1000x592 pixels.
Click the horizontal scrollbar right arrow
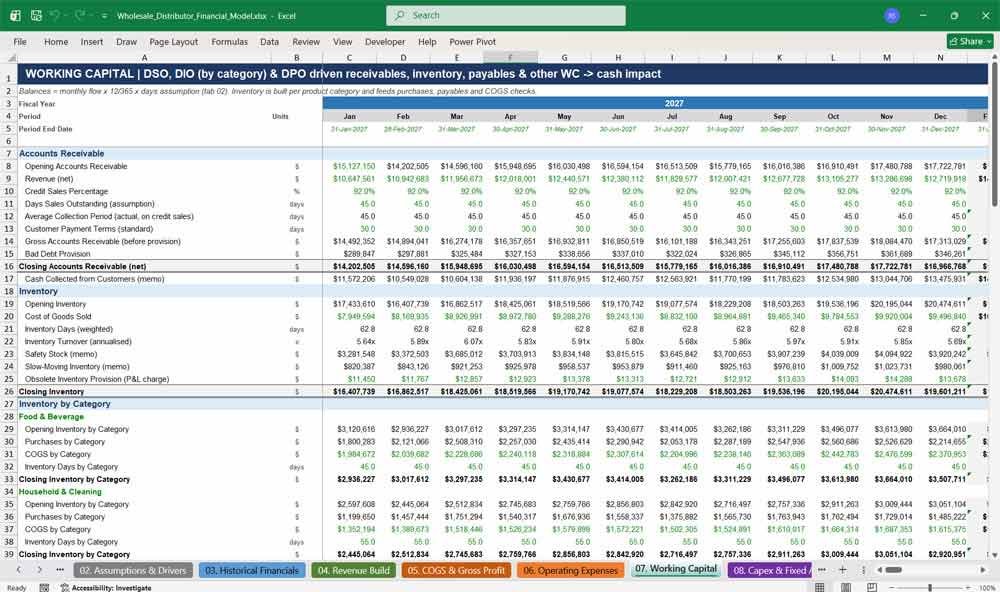pyautogui.click(x=983, y=570)
